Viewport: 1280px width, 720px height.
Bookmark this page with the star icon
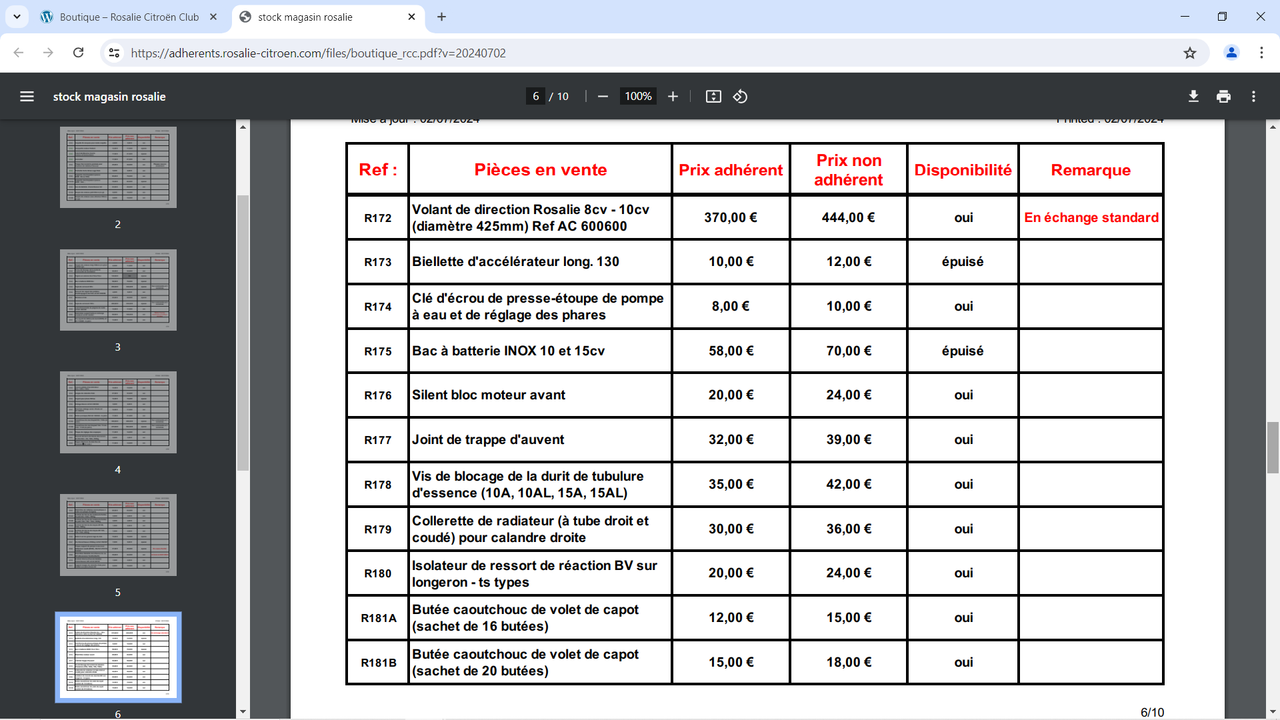coord(1190,53)
